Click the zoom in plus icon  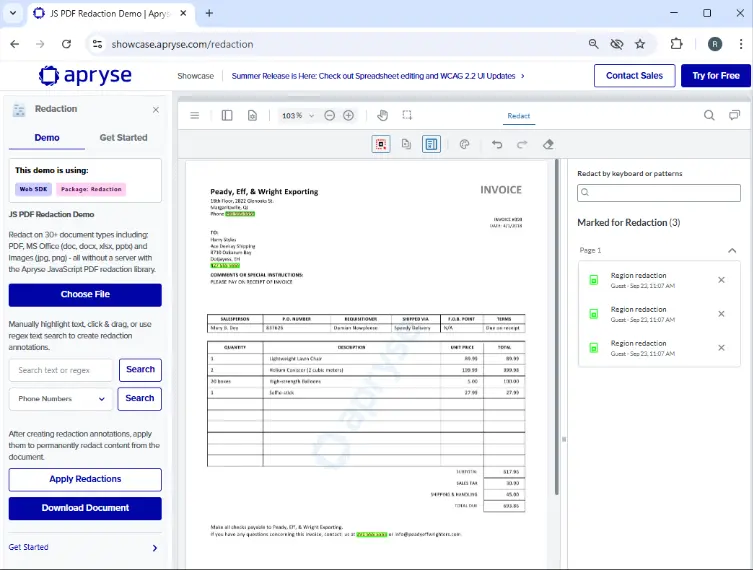[348, 116]
